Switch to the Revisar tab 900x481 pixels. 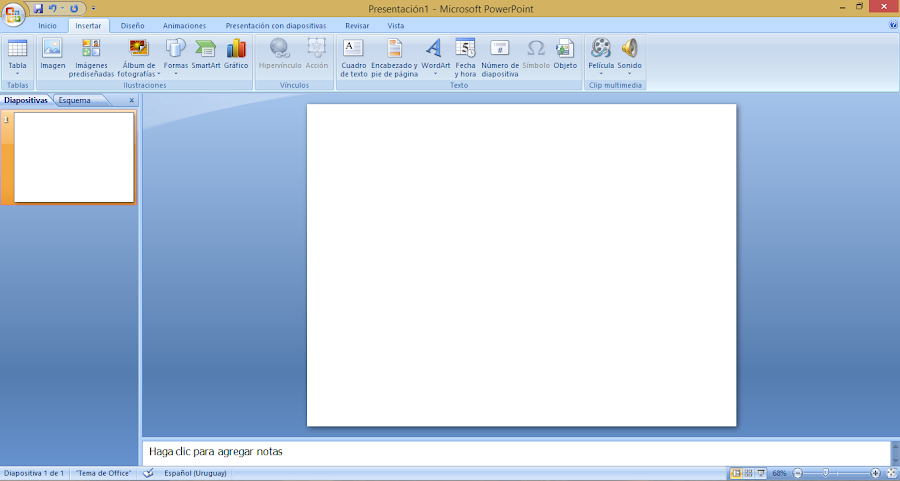(x=357, y=26)
